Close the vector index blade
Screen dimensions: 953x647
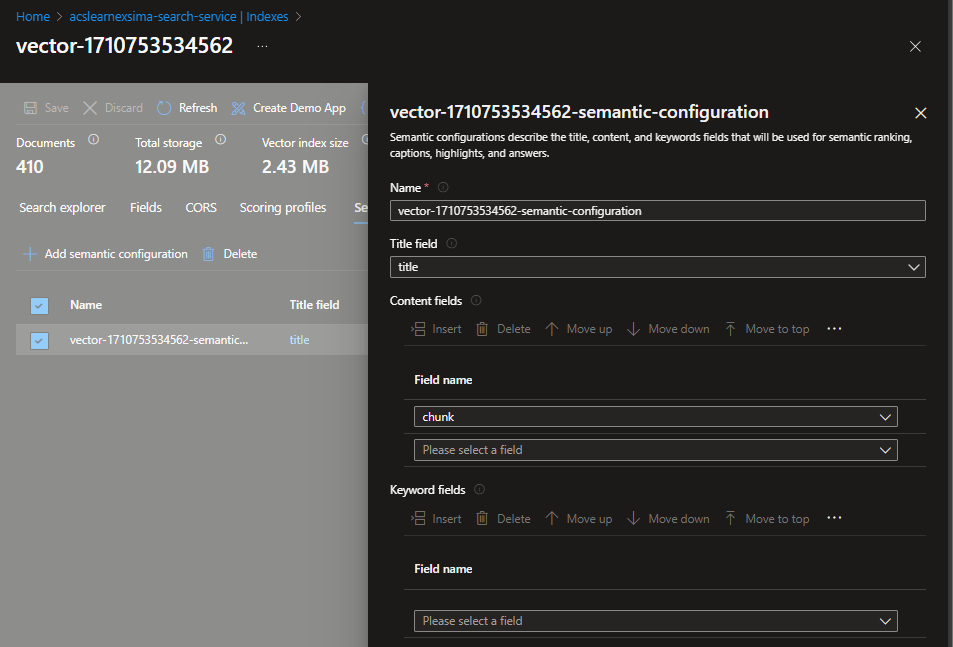915,47
